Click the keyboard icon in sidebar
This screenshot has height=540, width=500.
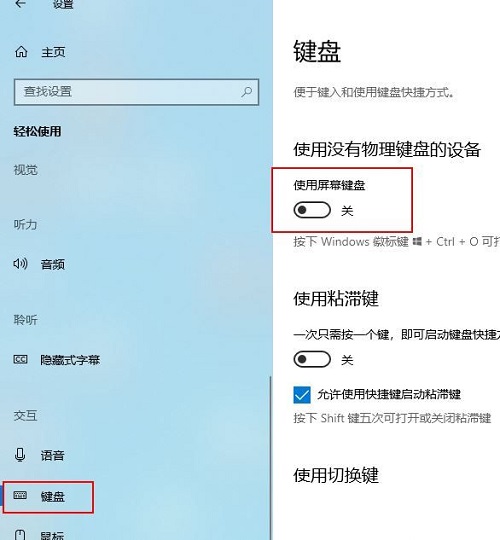pyautogui.click(x=20, y=496)
